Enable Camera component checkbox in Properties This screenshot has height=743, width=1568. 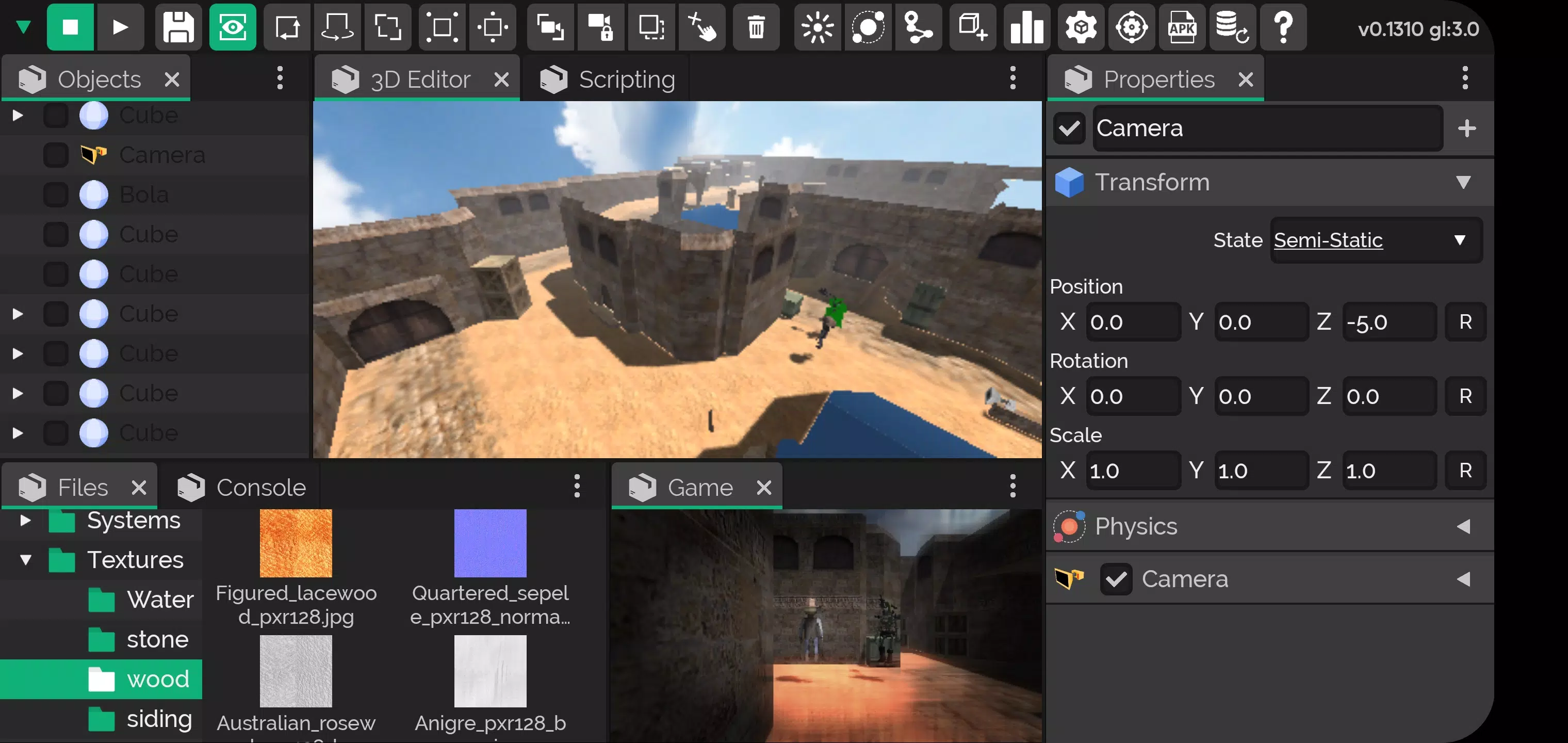1117,579
